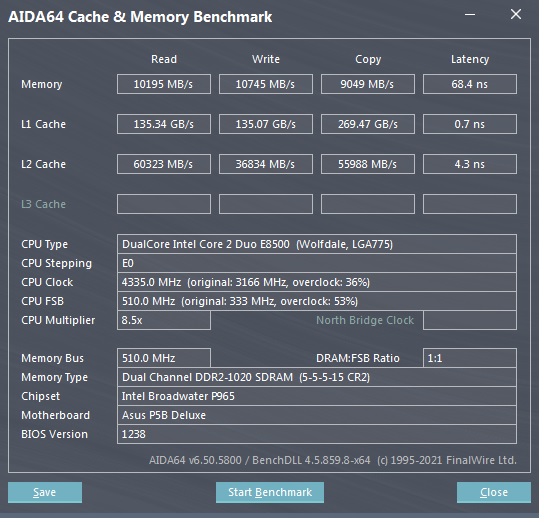Select L1 Cache Read 135.34 GB/s
This screenshot has width=544, height=525.
(x=164, y=124)
